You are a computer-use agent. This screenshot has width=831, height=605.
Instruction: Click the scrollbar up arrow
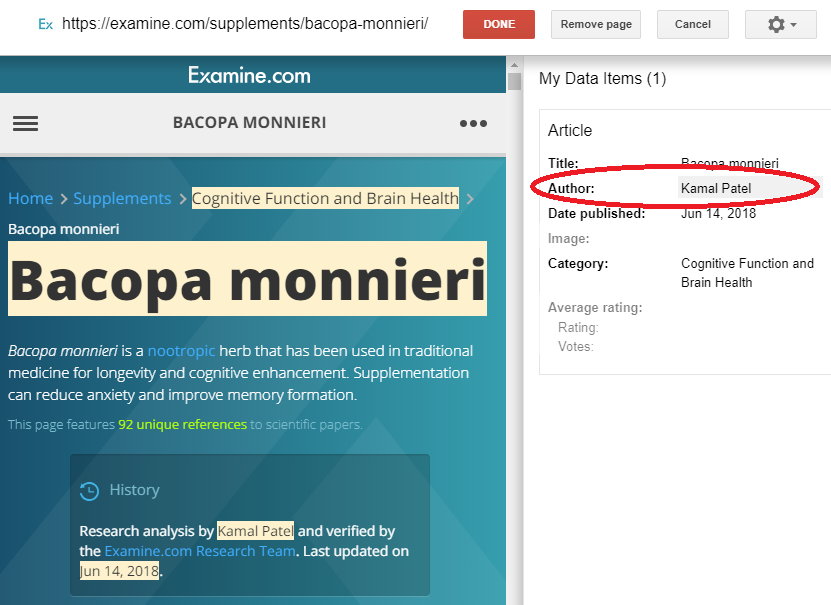tap(514, 65)
